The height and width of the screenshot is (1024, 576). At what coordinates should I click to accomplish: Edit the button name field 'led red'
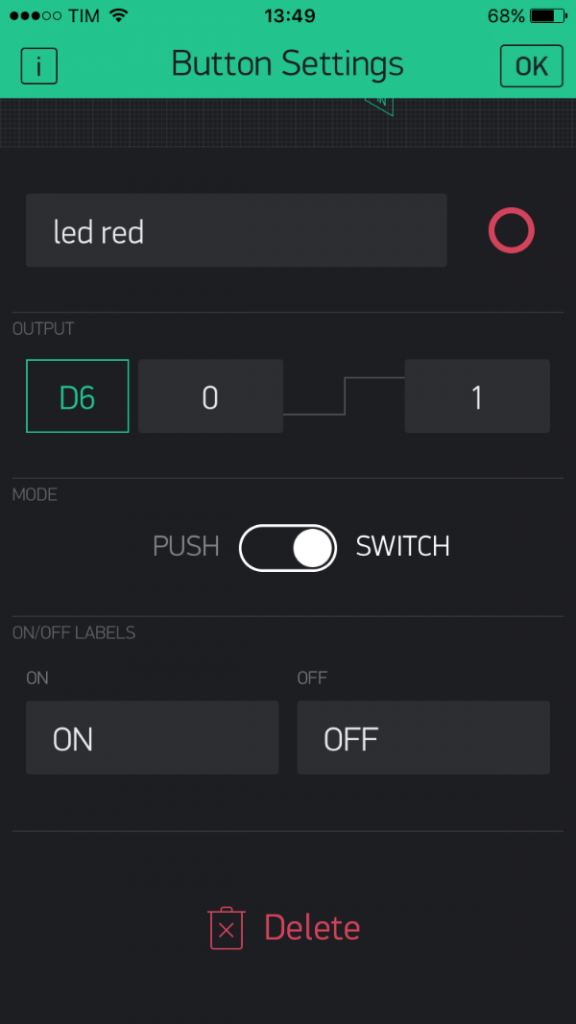click(236, 230)
